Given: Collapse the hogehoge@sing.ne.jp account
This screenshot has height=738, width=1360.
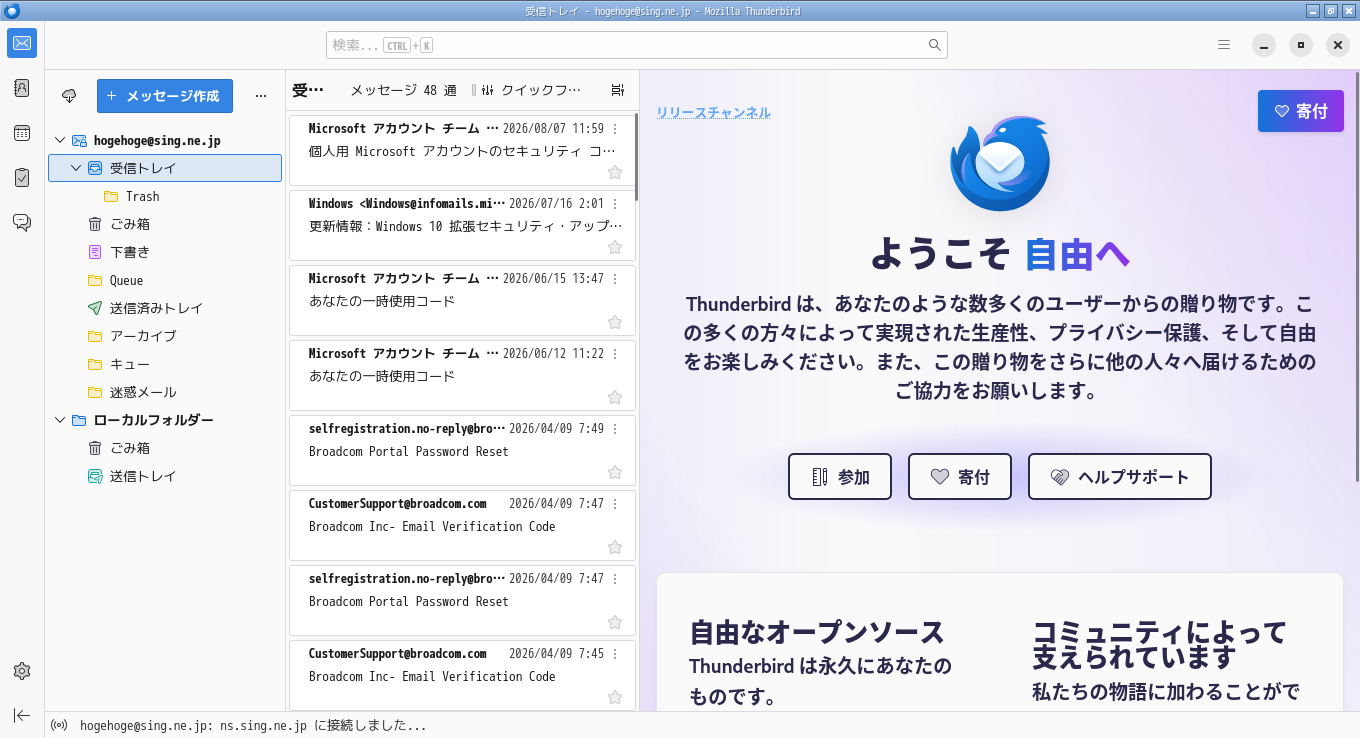Looking at the screenshot, I should pos(60,141).
